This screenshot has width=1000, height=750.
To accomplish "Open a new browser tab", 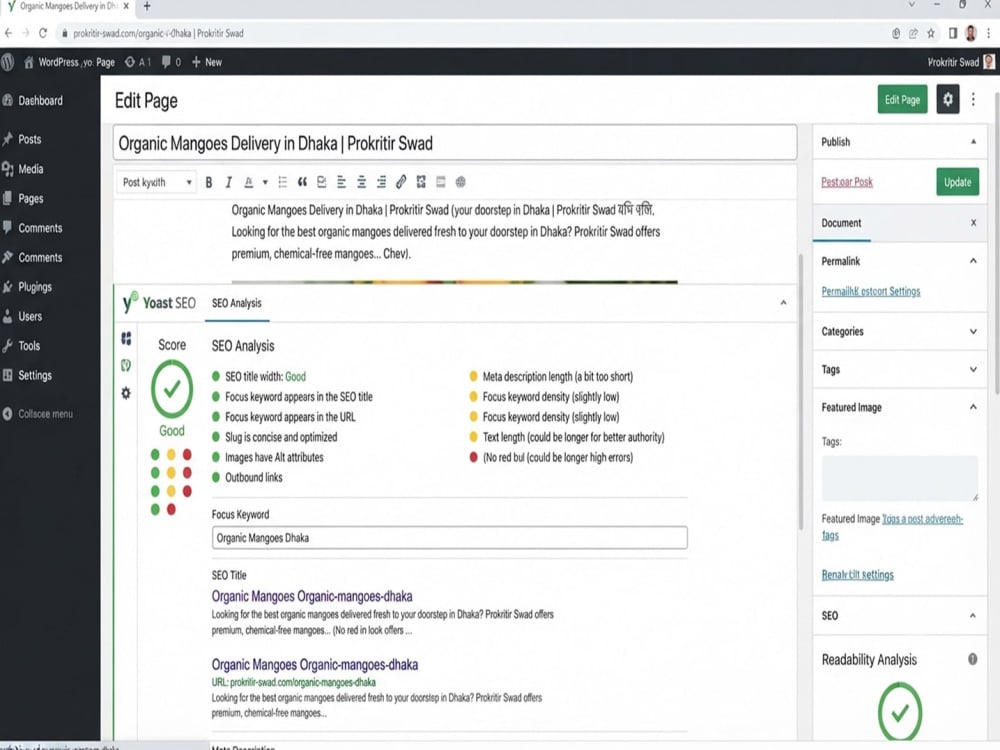I will point(147,6).
